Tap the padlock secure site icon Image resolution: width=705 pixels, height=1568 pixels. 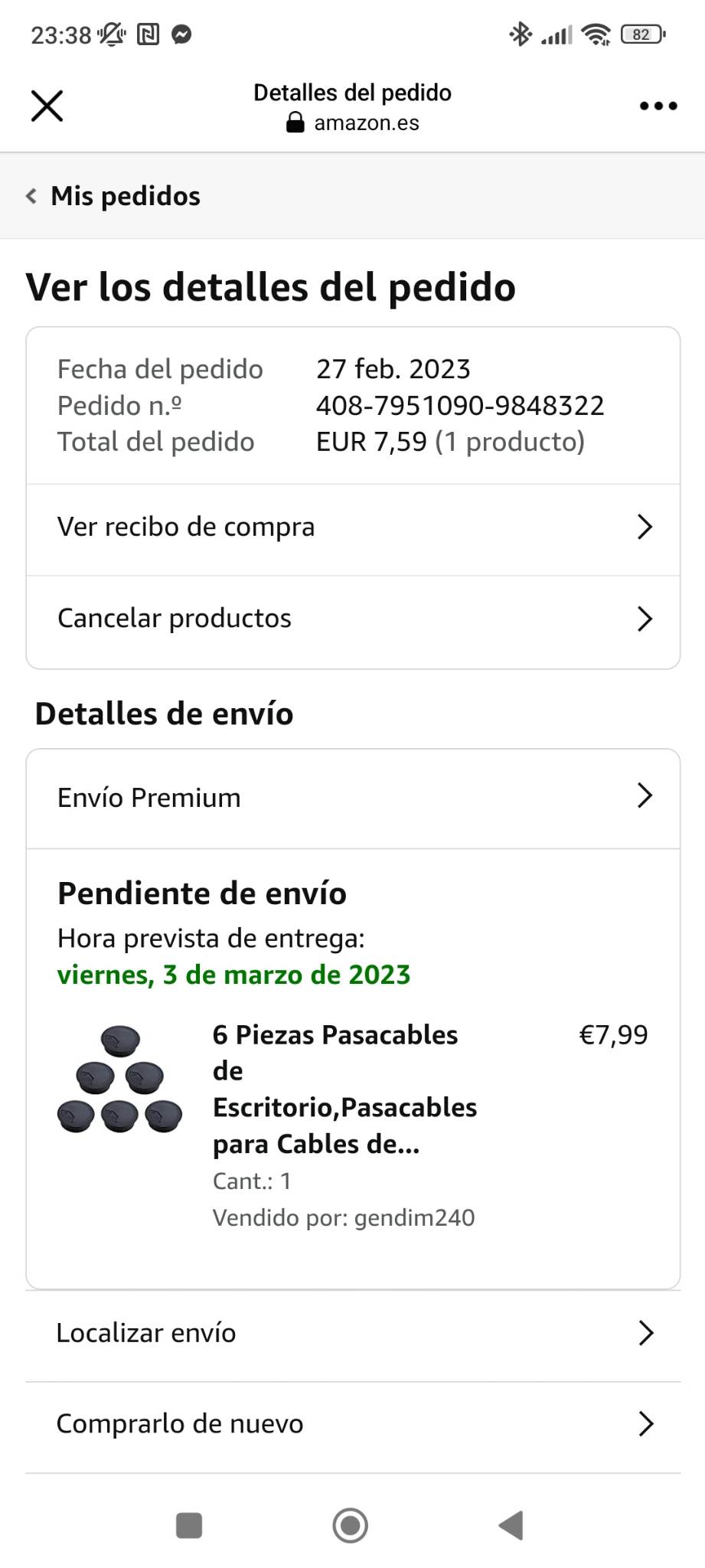tap(295, 123)
